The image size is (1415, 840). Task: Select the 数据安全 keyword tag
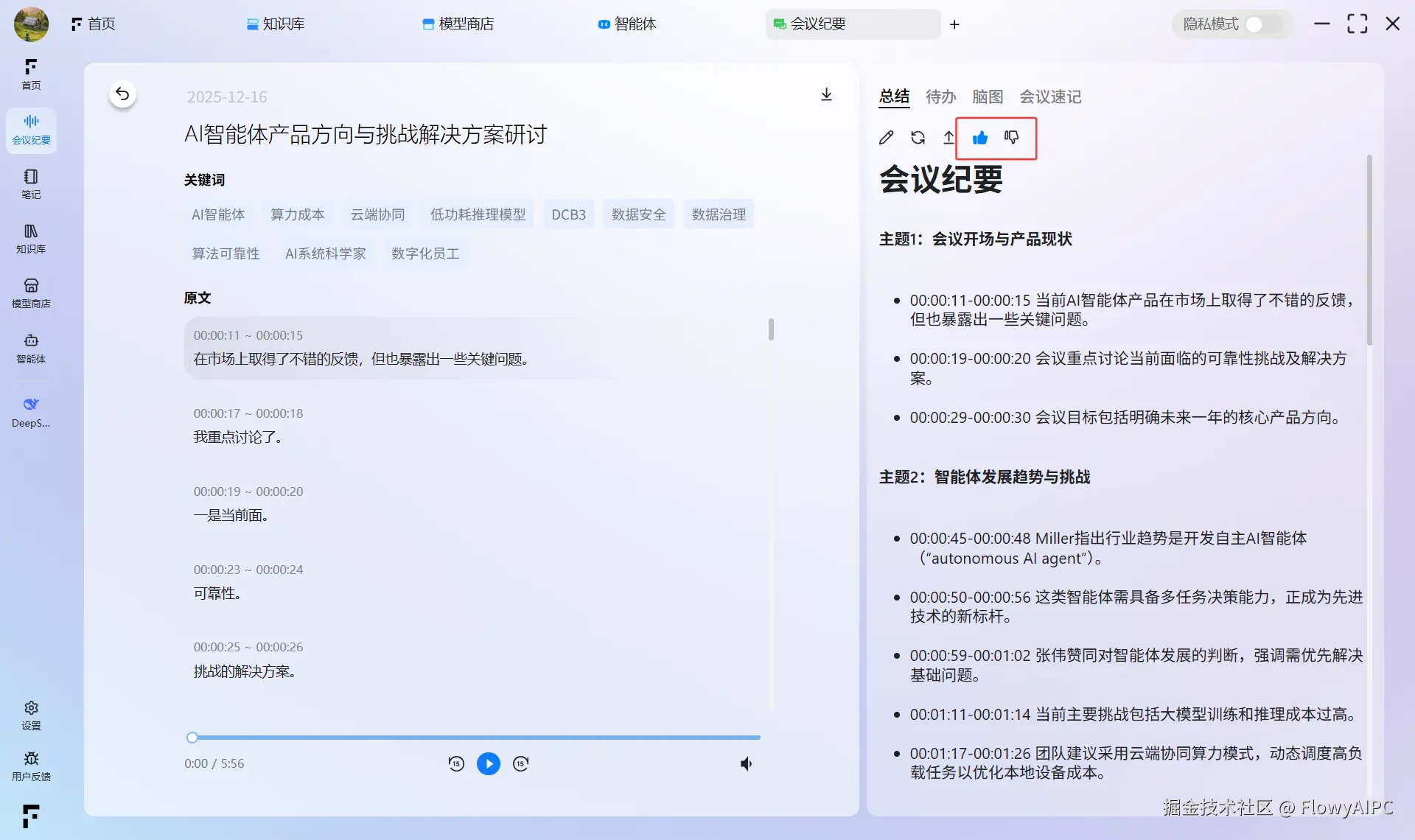(638, 214)
